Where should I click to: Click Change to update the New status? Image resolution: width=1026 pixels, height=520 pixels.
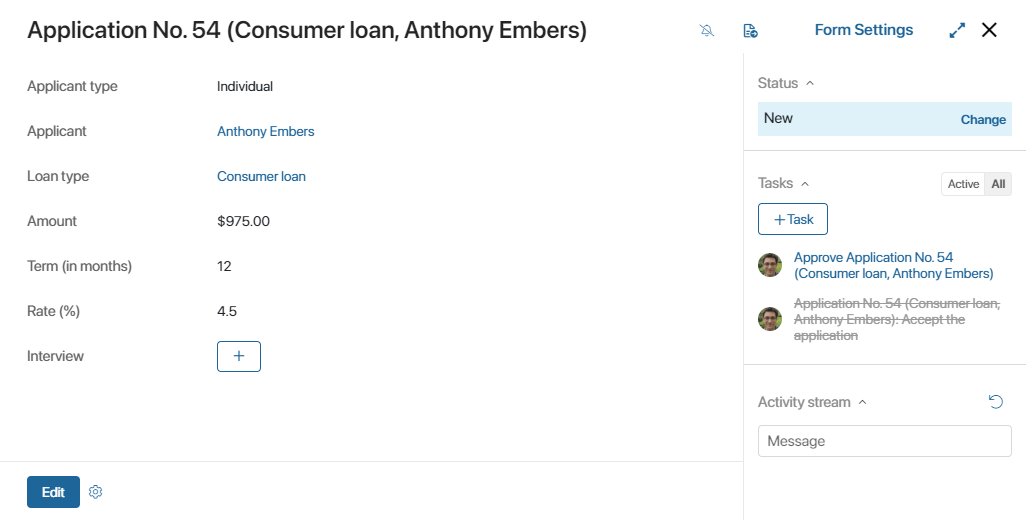pos(983,120)
